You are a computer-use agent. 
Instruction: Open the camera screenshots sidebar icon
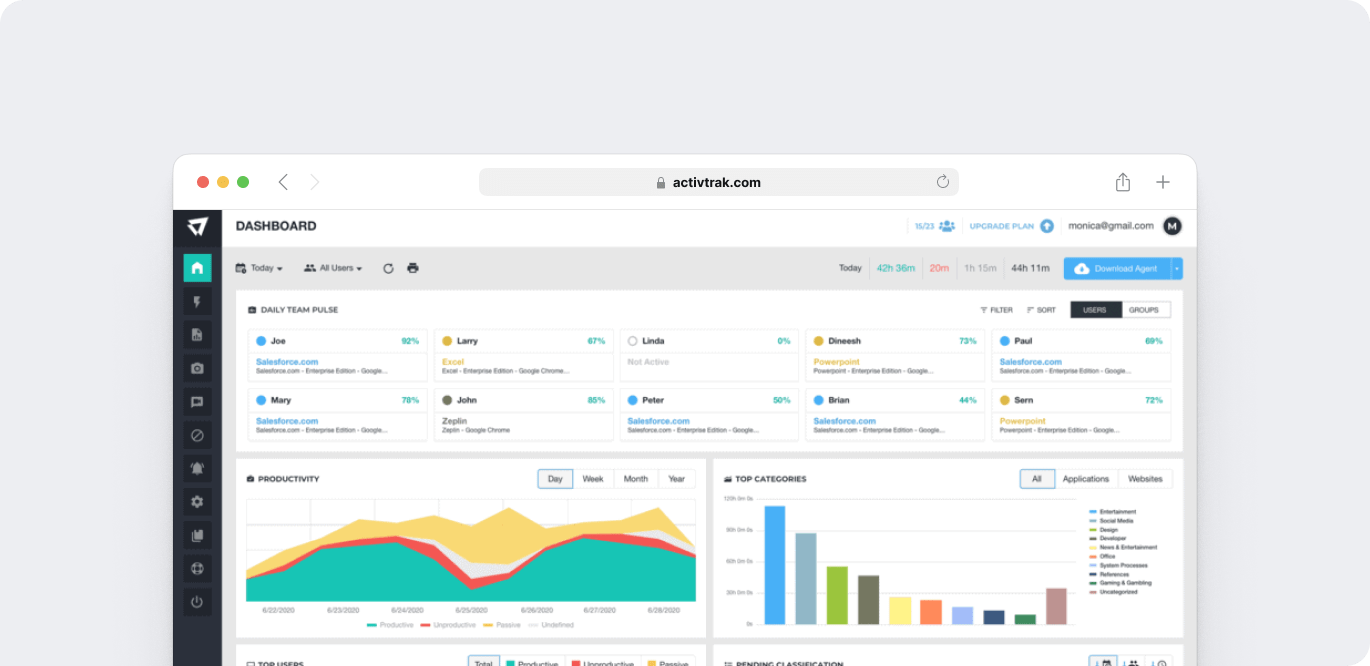coord(197,368)
